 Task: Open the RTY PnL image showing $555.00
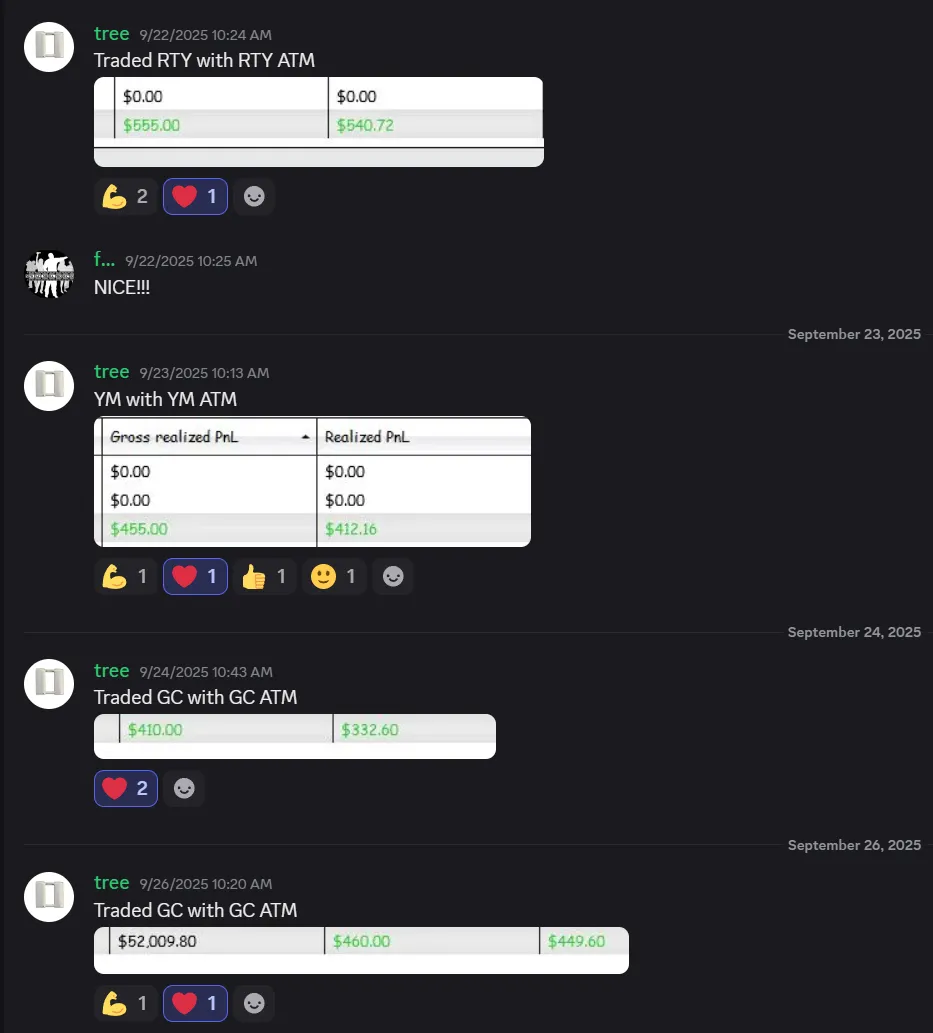[x=318, y=121]
